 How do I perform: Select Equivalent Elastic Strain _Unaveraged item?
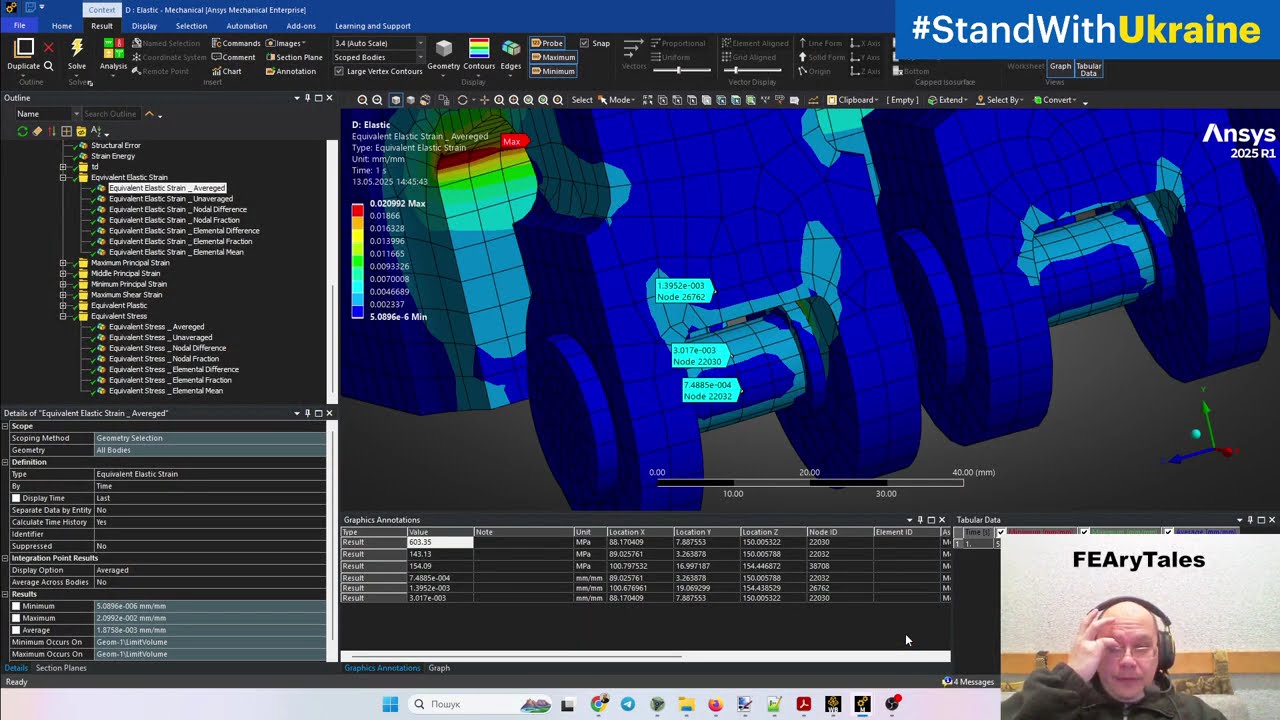[170, 199]
